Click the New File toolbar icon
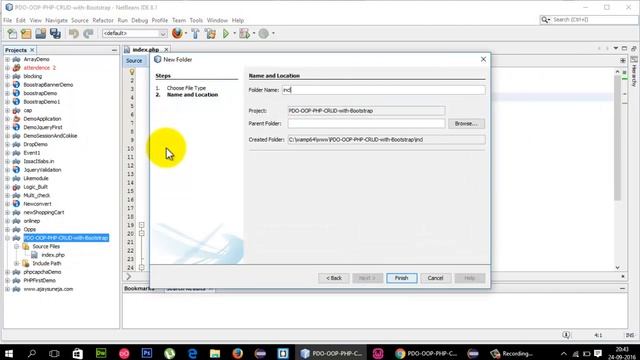 pos(12,33)
